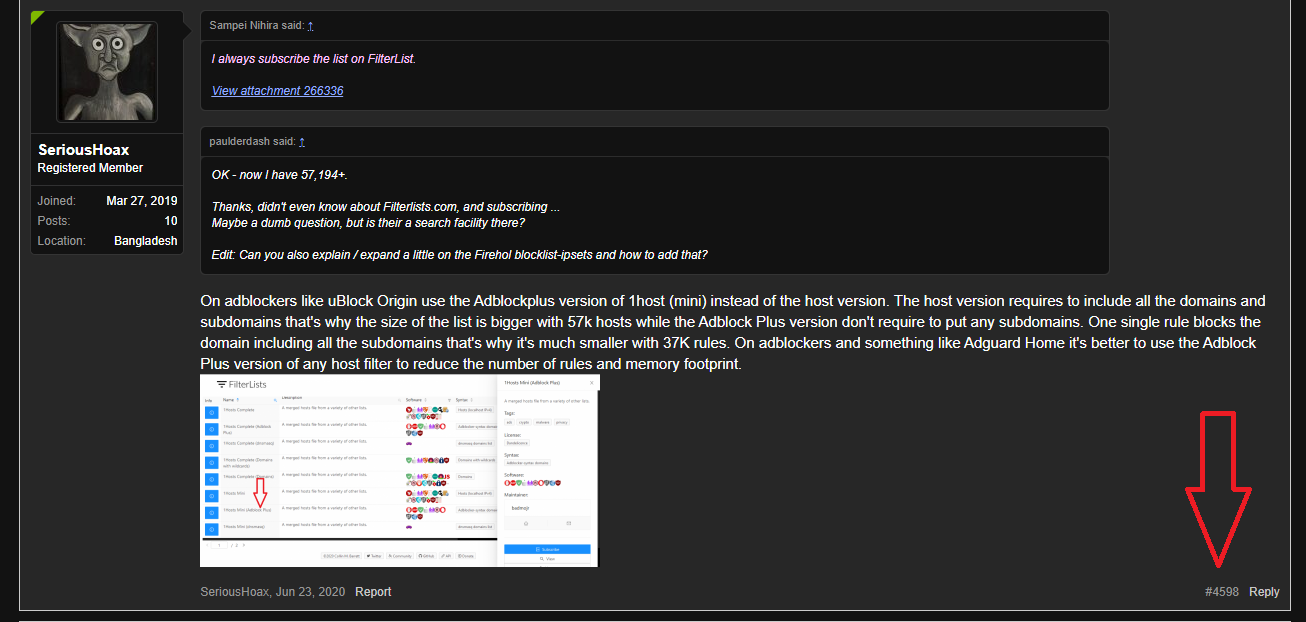Viewport: 1306px width, 622px height.
Task: Reply to this post
Action: pyautogui.click(x=1264, y=592)
